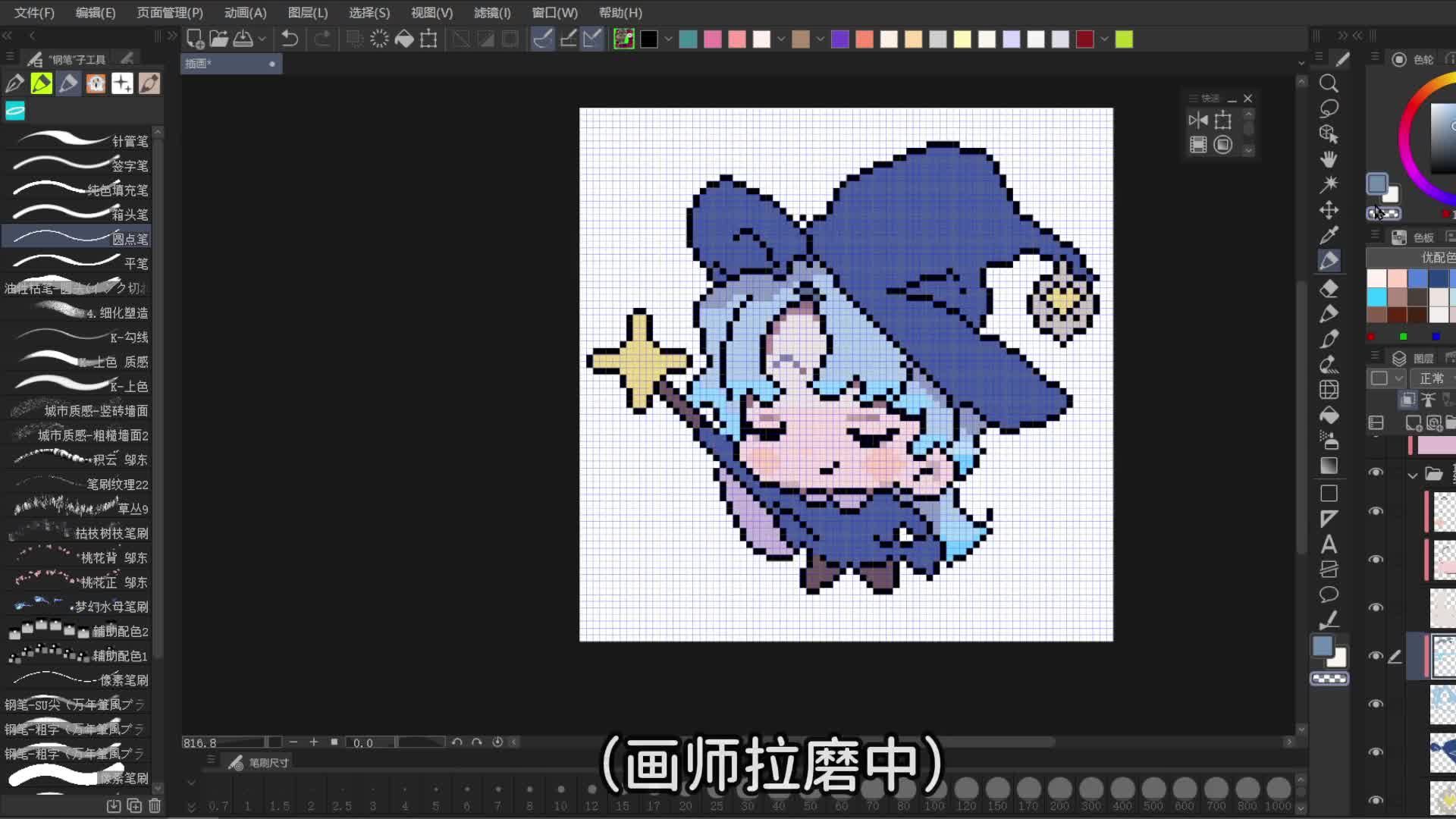Open the 图层(L) menu
The height and width of the screenshot is (819, 1456).
308,13
